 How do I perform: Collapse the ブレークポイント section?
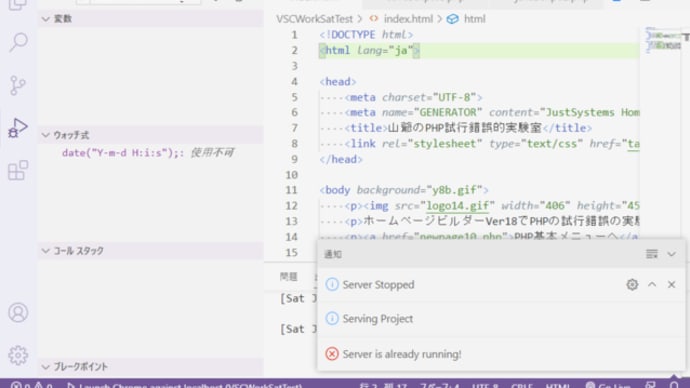point(45,366)
